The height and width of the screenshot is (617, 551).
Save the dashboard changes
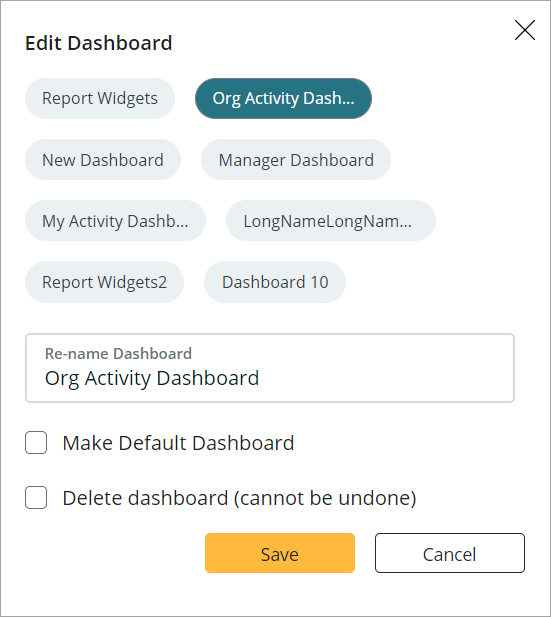tap(280, 553)
